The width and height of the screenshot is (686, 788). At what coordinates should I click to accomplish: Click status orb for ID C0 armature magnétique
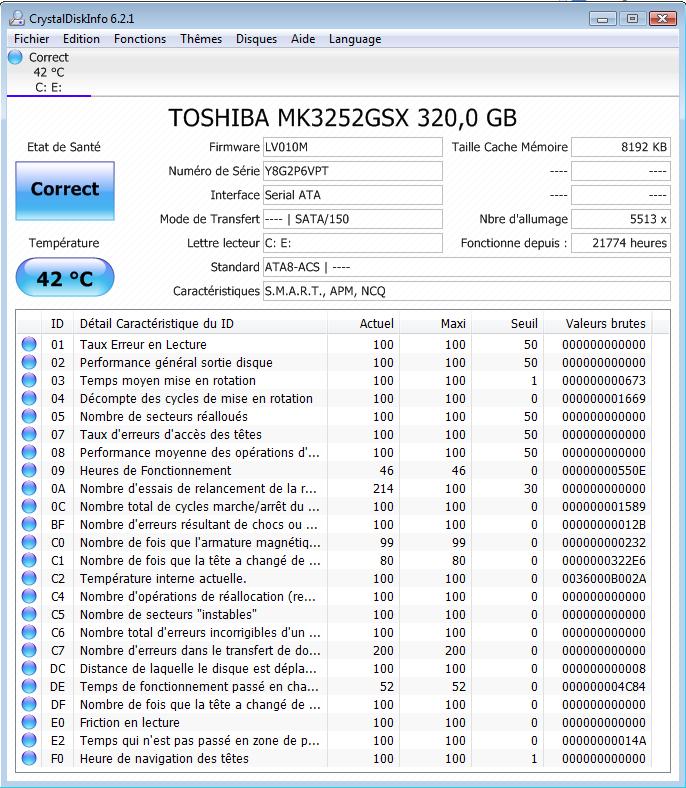(29, 543)
